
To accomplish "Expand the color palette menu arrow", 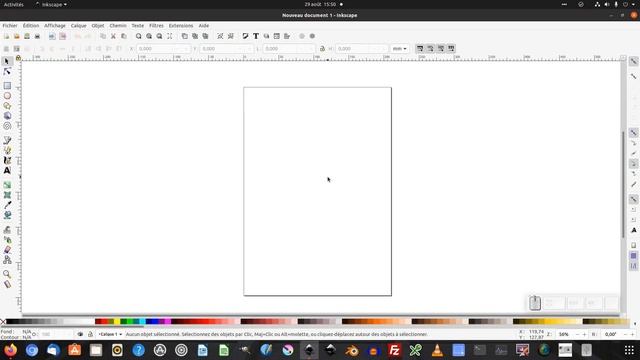I will 635,323.
